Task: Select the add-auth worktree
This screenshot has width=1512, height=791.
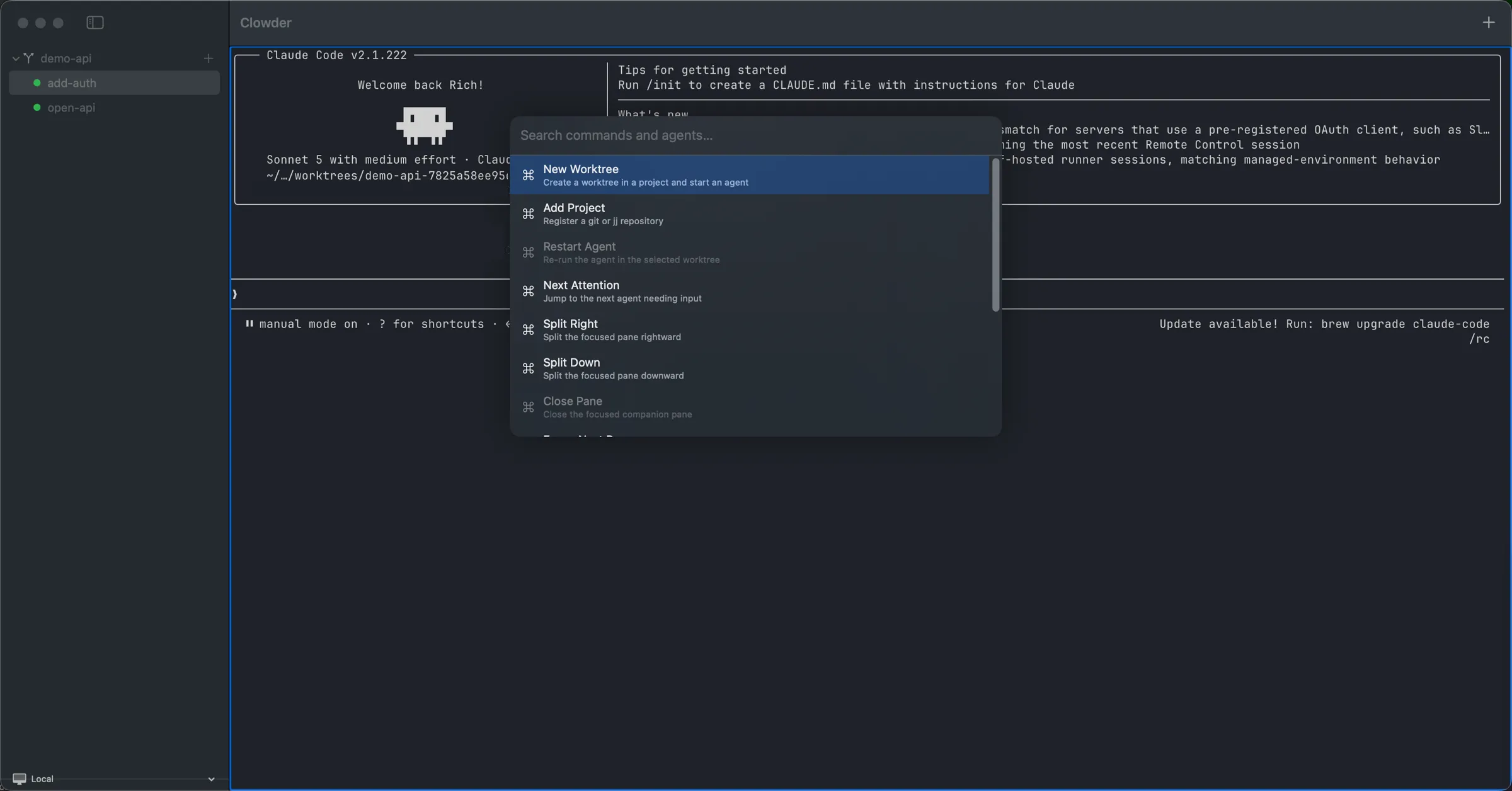Action: [x=114, y=83]
